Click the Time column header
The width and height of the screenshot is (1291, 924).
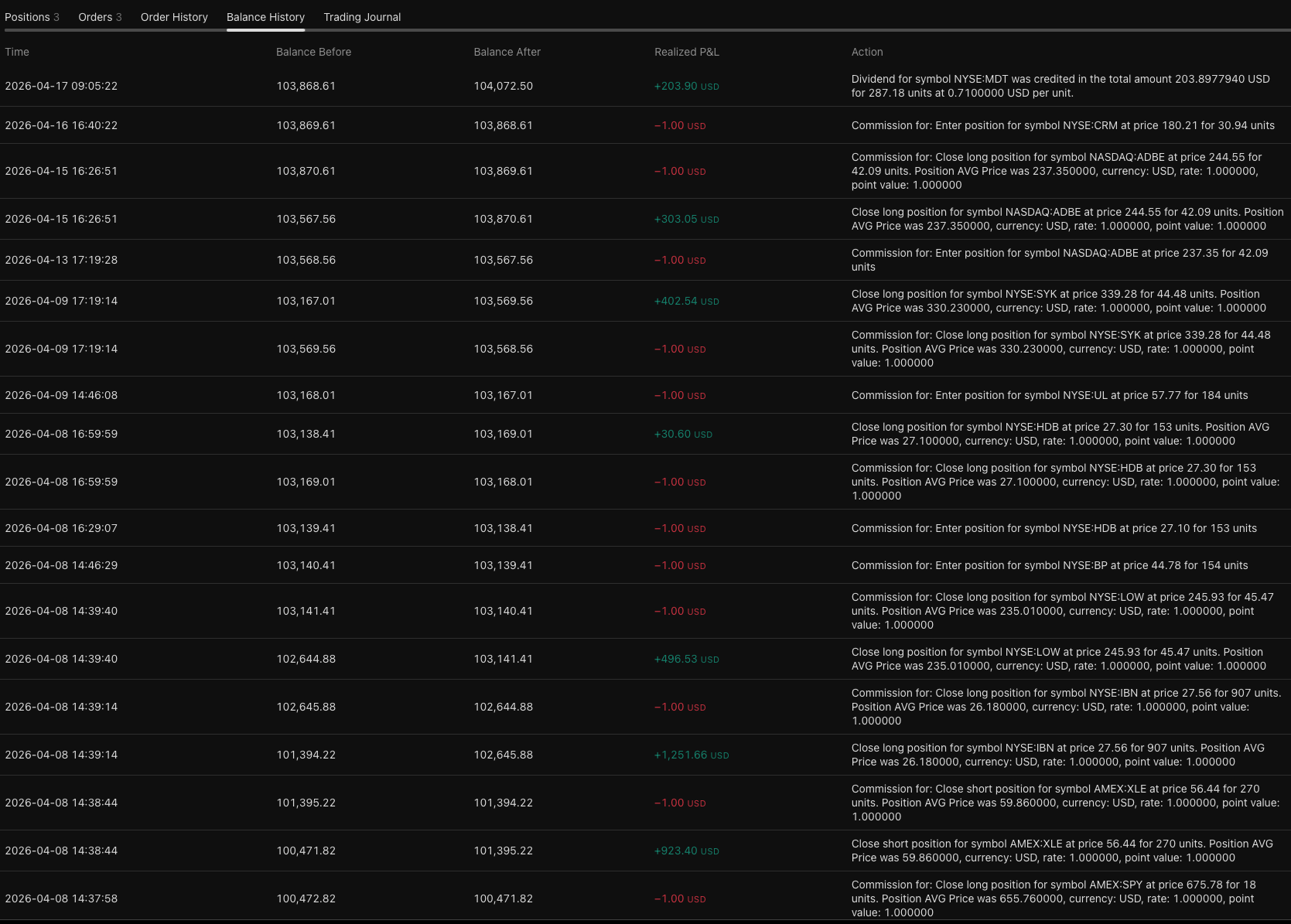[17, 52]
